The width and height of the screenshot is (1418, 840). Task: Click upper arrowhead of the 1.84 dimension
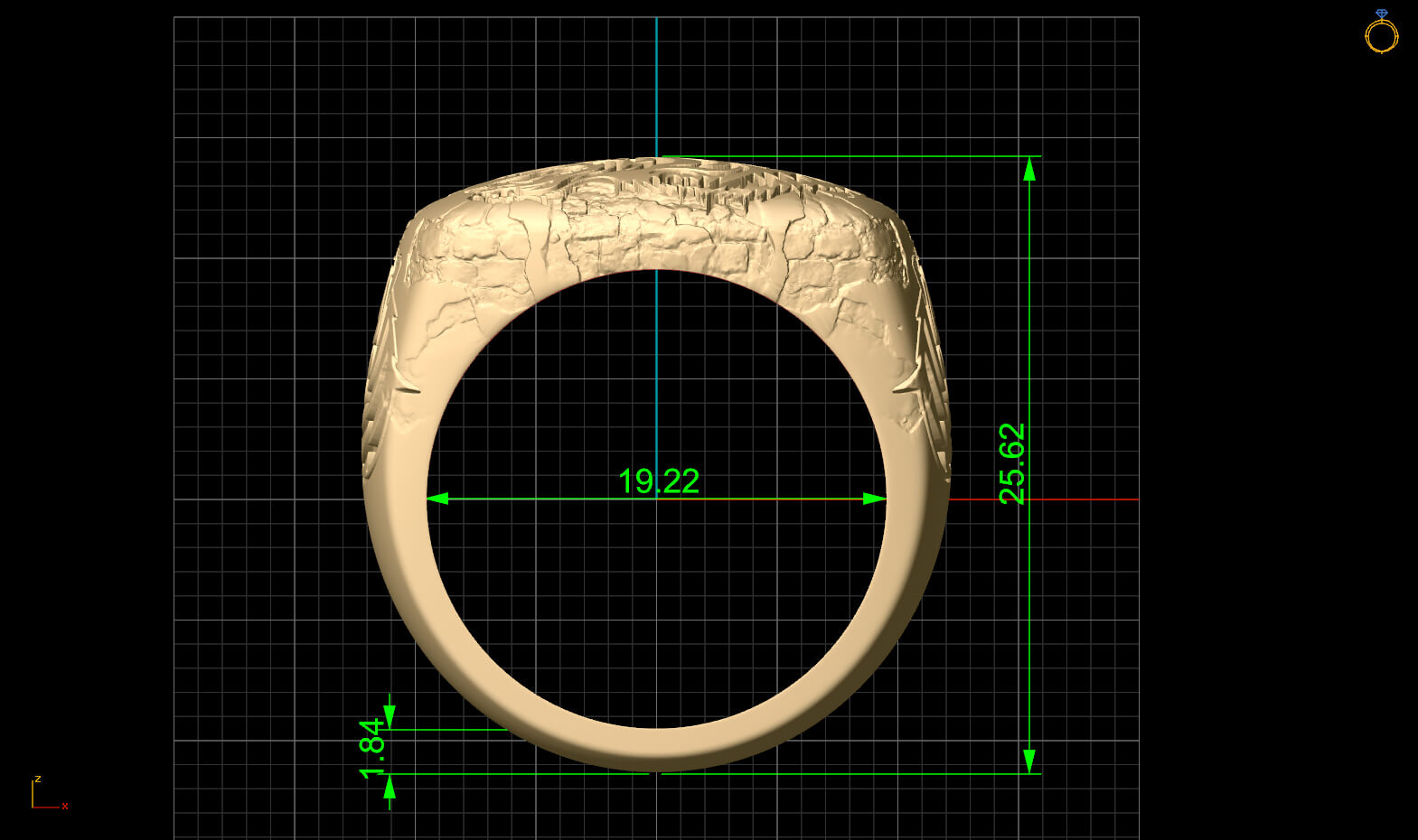pyautogui.click(x=390, y=717)
